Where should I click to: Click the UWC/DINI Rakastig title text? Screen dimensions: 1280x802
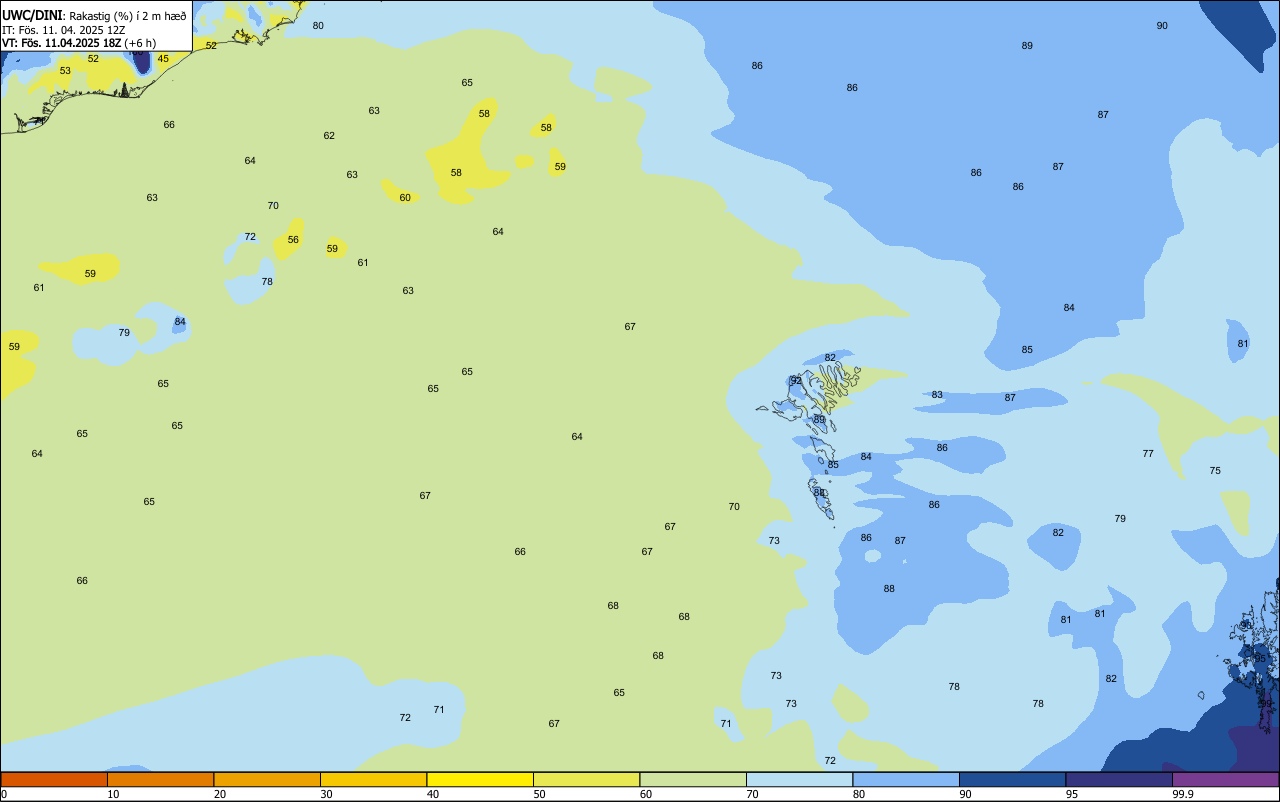click(x=94, y=15)
